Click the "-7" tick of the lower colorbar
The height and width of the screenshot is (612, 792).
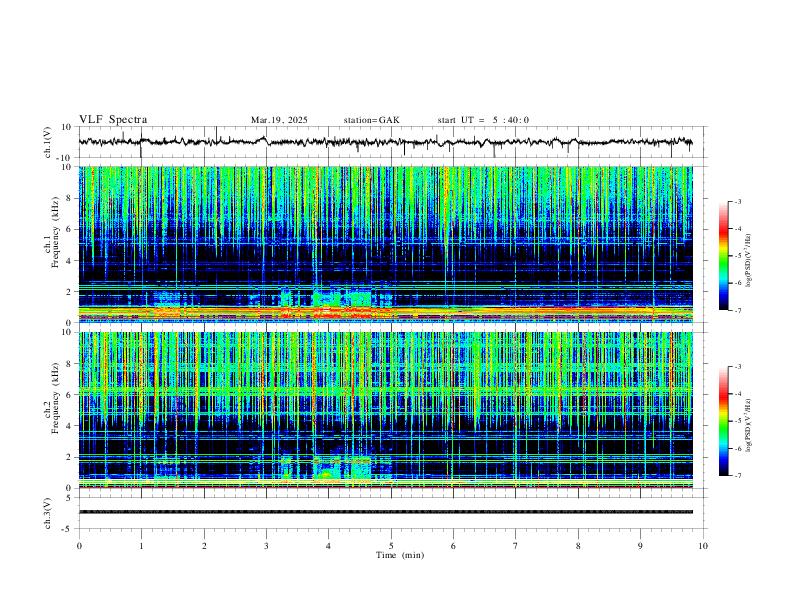point(737,476)
